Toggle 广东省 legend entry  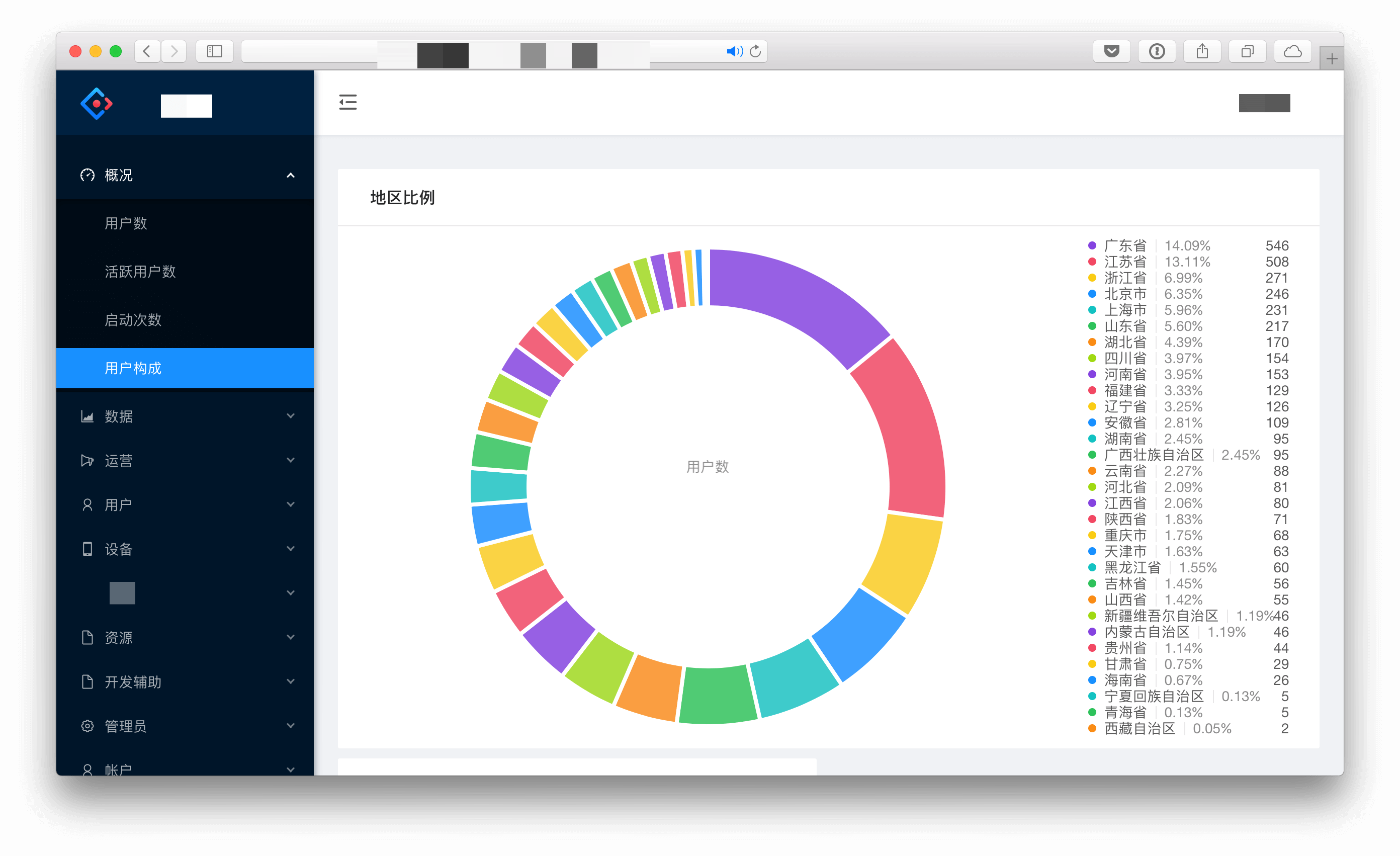point(1188,245)
